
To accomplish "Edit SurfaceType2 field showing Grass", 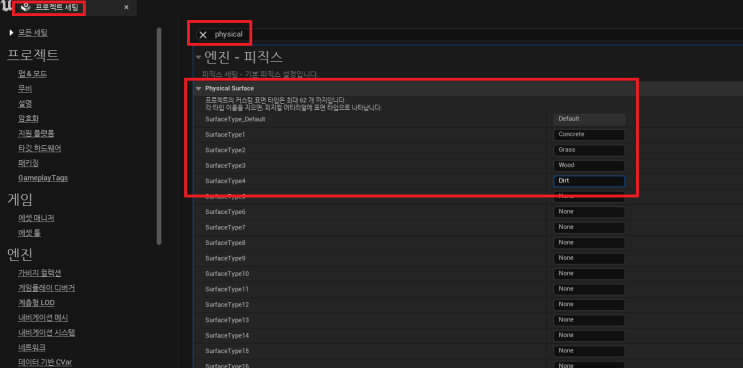I will (589, 150).
